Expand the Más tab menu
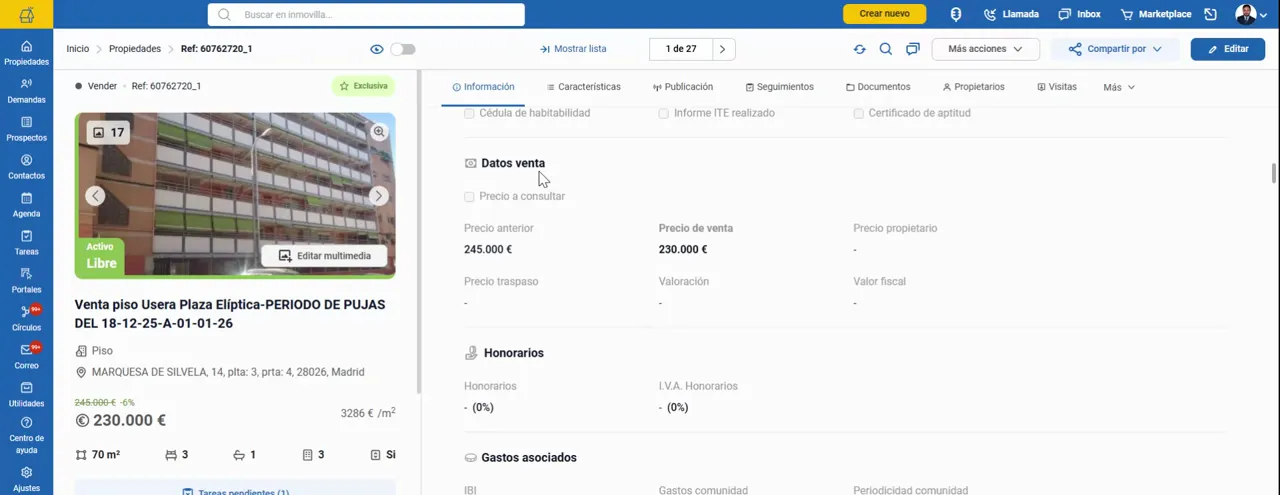The height and width of the screenshot is (495, 1280). coord(1119,87)
